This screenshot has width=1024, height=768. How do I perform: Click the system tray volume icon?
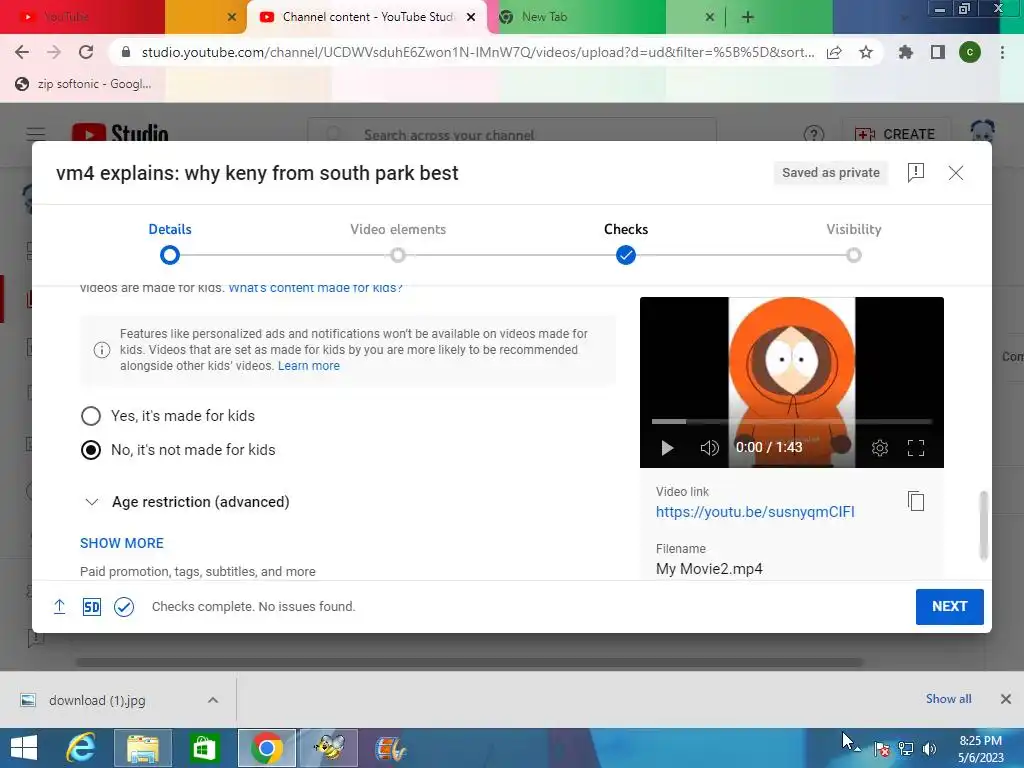[930, 749]
